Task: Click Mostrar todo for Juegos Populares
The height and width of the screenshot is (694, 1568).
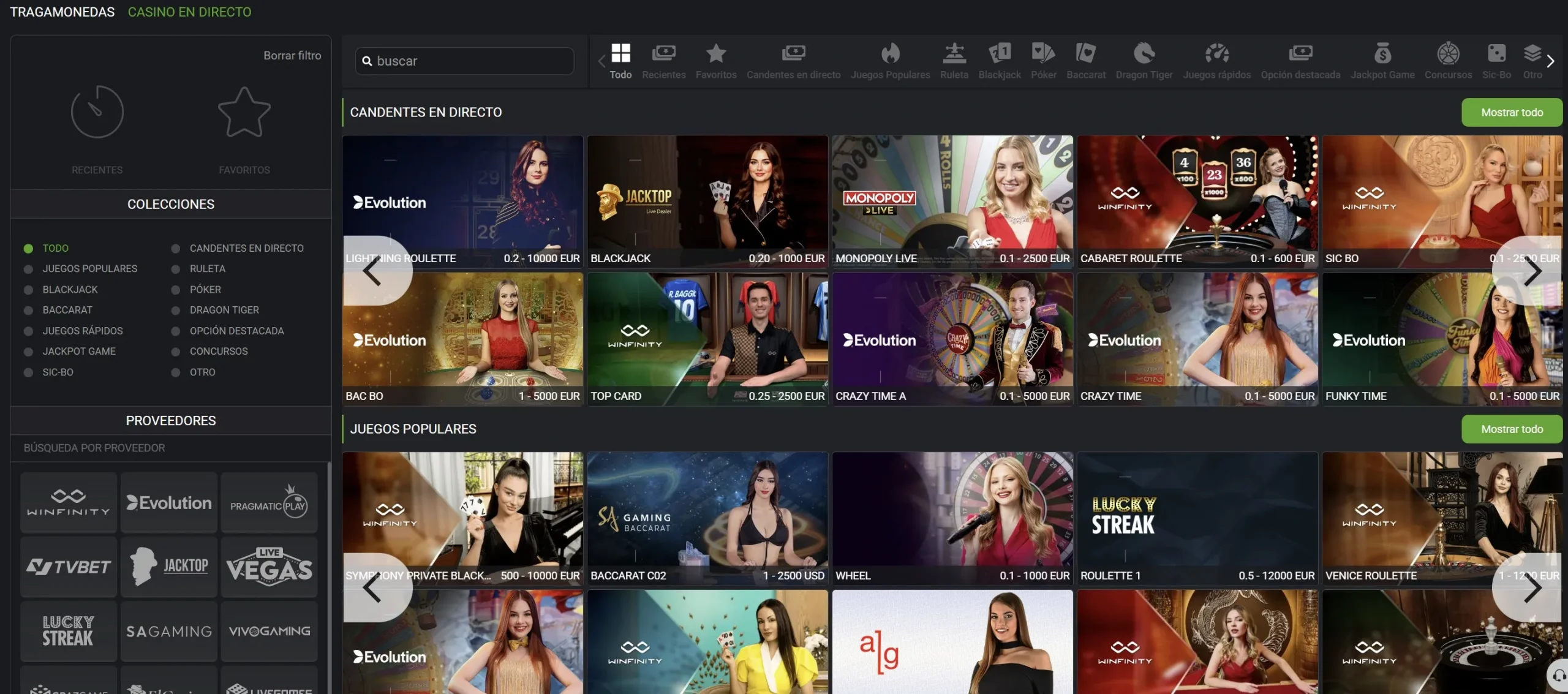Action: pyautogui.click(x=1512, y=429)
